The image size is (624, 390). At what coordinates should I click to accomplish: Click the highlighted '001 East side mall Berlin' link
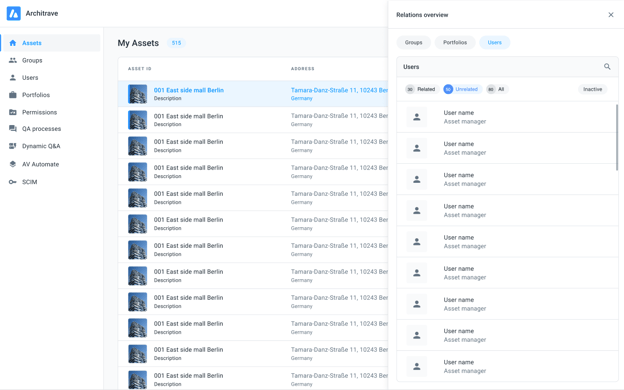[189, 90]
